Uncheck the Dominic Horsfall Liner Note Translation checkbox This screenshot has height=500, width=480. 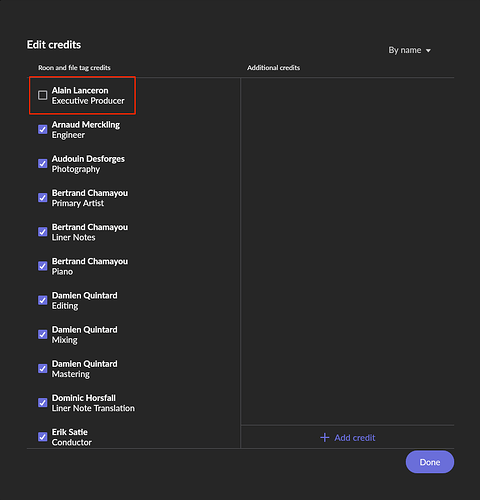pyautogui.click(x=42, y=403)
